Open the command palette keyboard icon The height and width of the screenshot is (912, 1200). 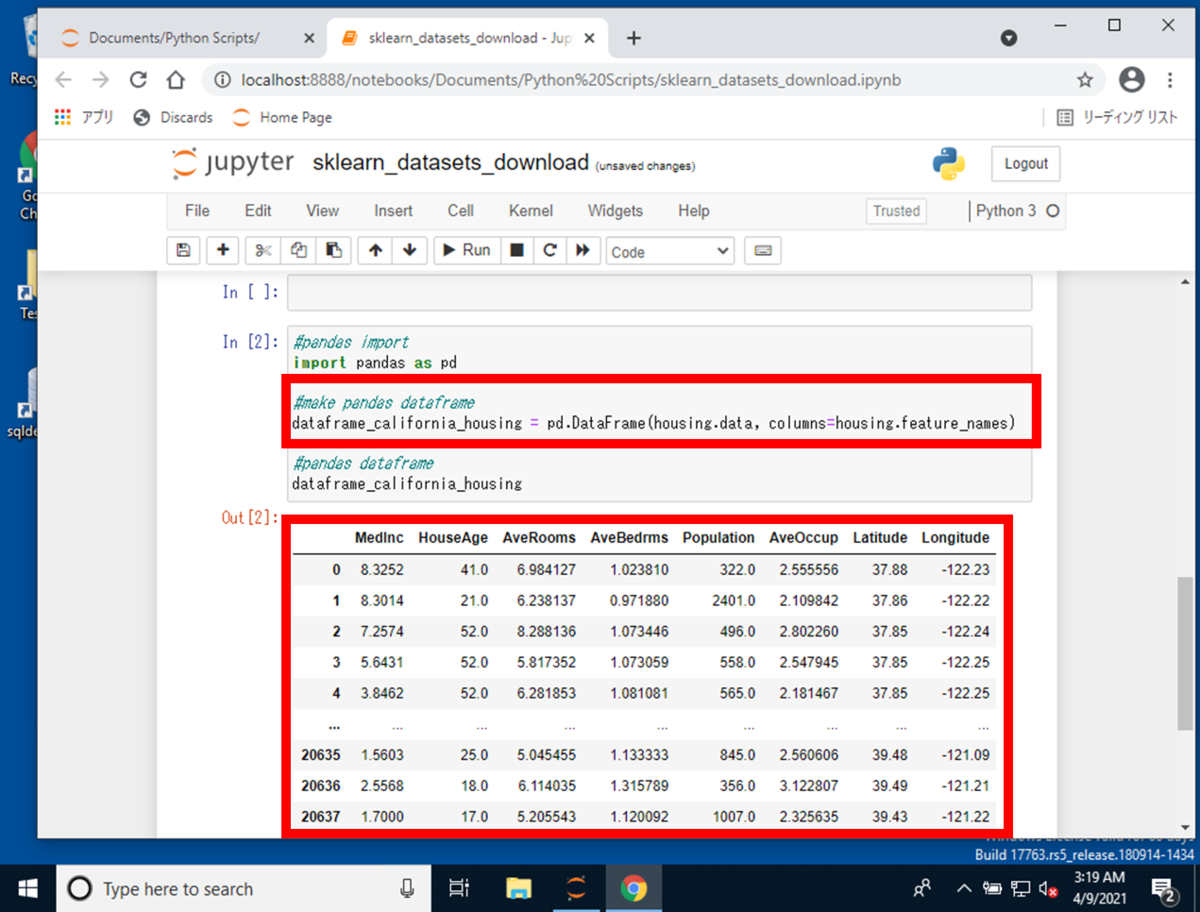coord(762,251)
